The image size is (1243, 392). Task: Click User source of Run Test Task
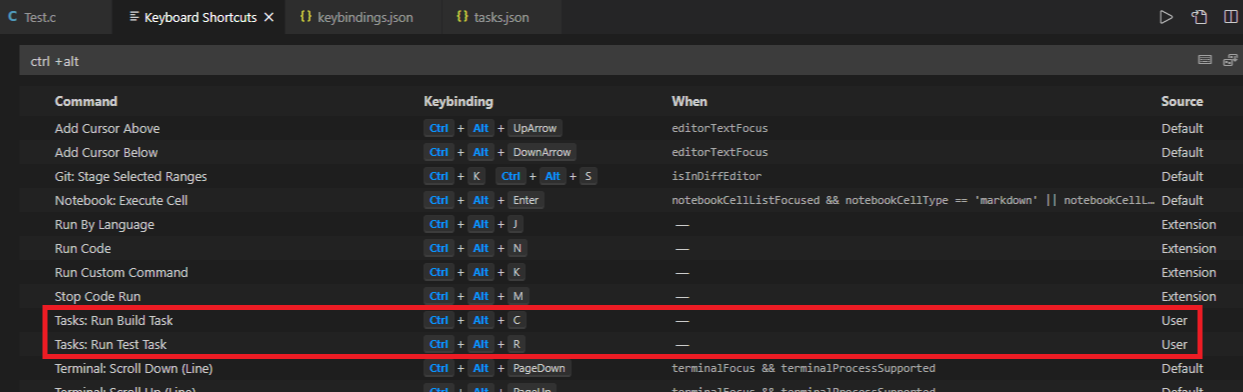[1174, 344]
